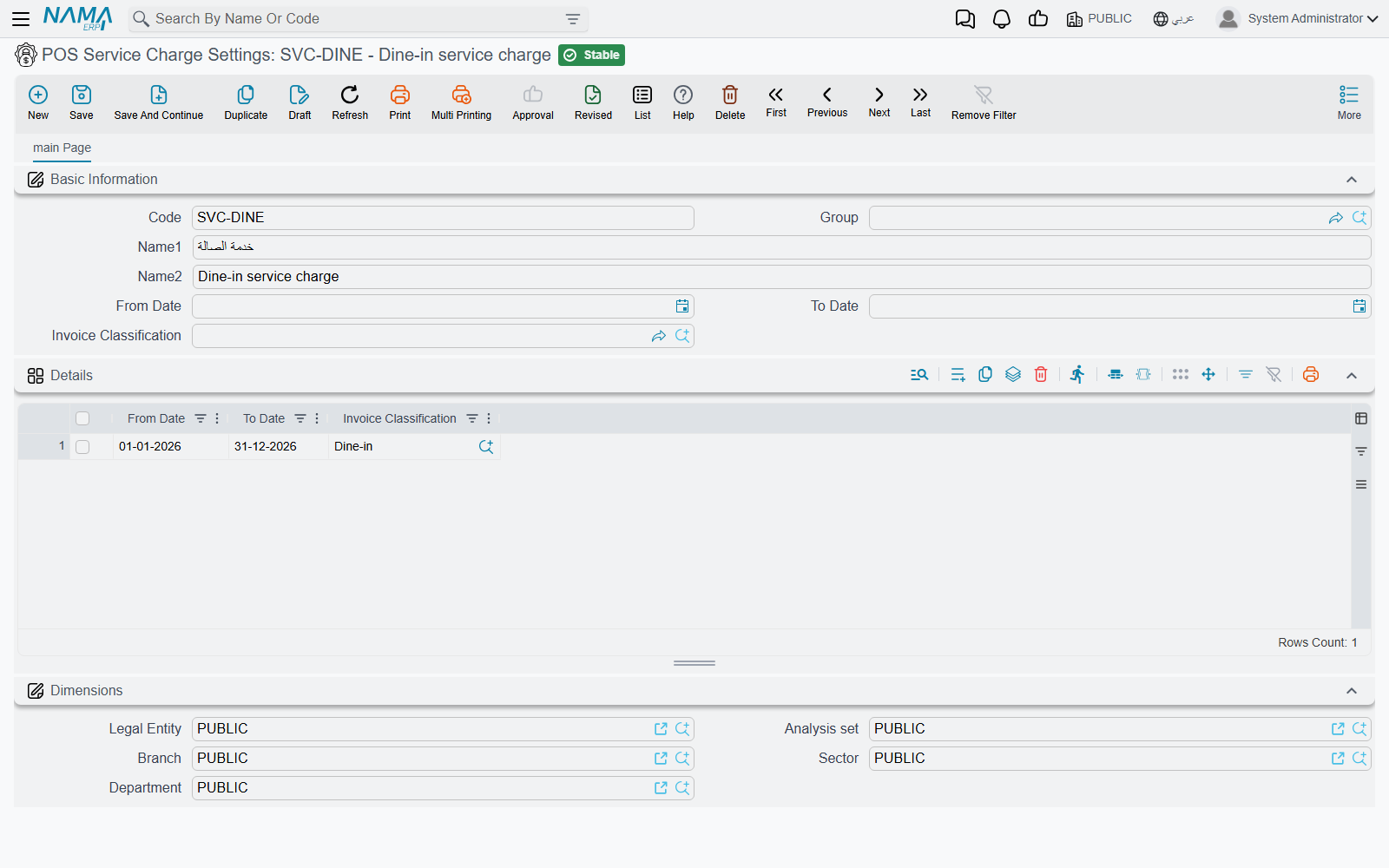Screen dimensions: 1389x868
Task: Delete the record using trash icon
Action: tap(730, 95)
